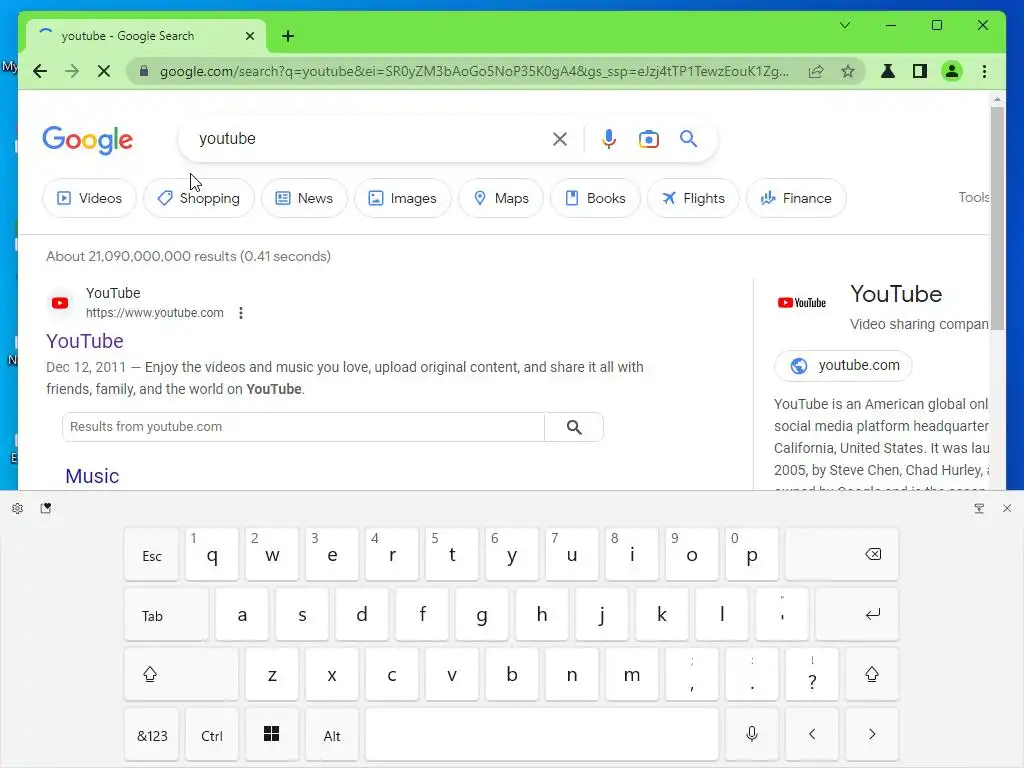Tap the space bar
This screenshot has width=1024, height=768.
[542, 735]
